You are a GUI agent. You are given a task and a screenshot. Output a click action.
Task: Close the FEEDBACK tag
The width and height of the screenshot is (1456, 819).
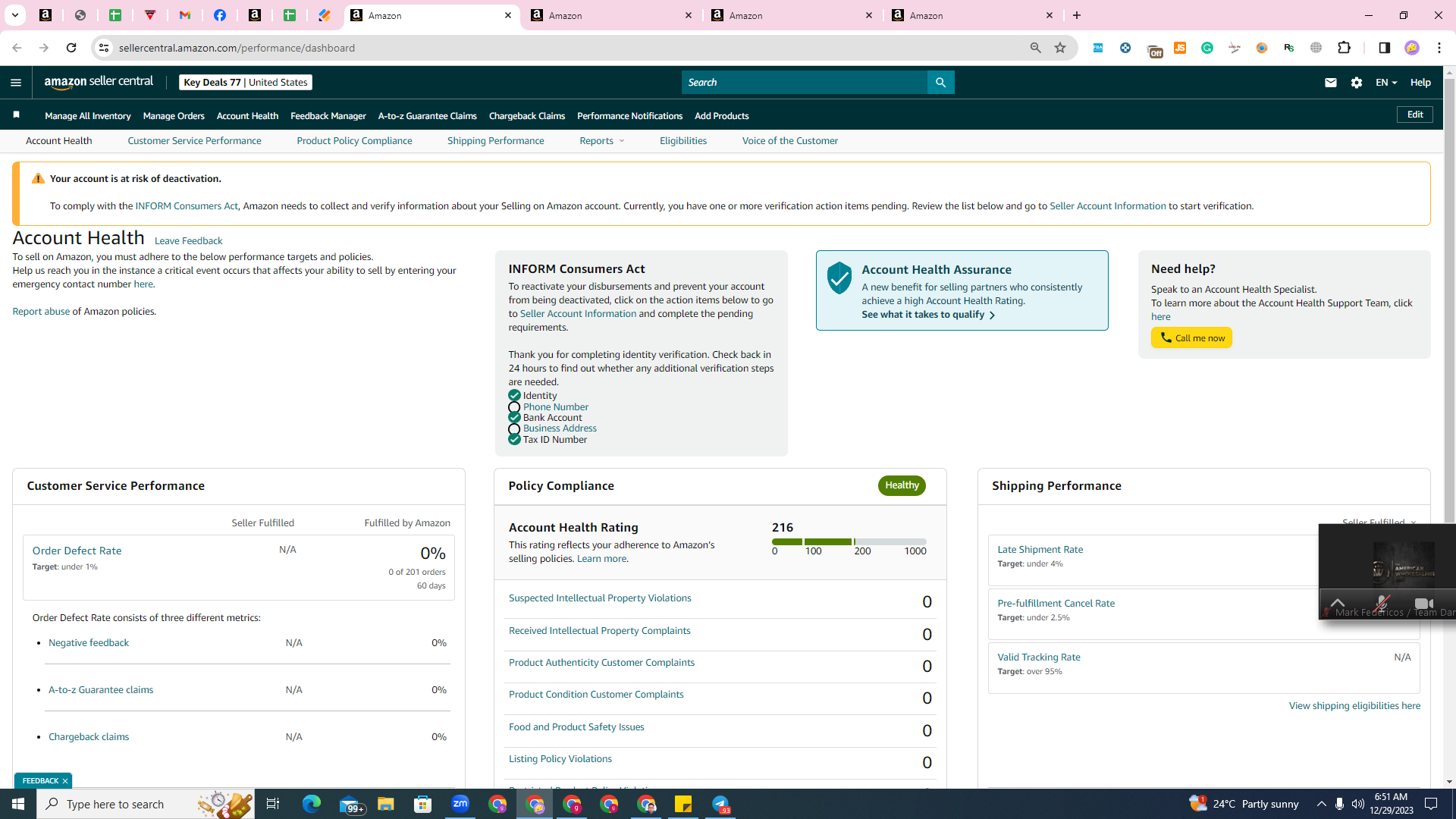[65, 781]
